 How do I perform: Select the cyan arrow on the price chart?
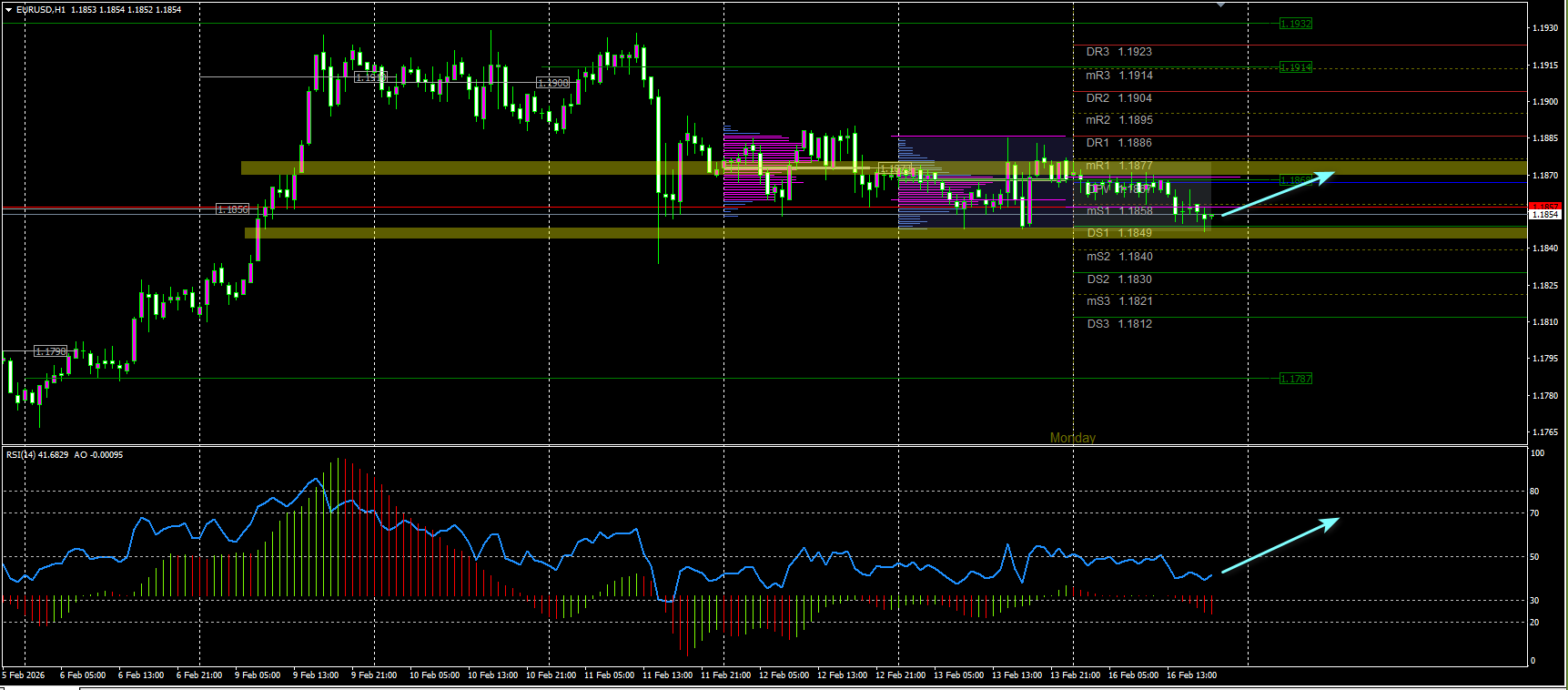[x=1278, y=194]
